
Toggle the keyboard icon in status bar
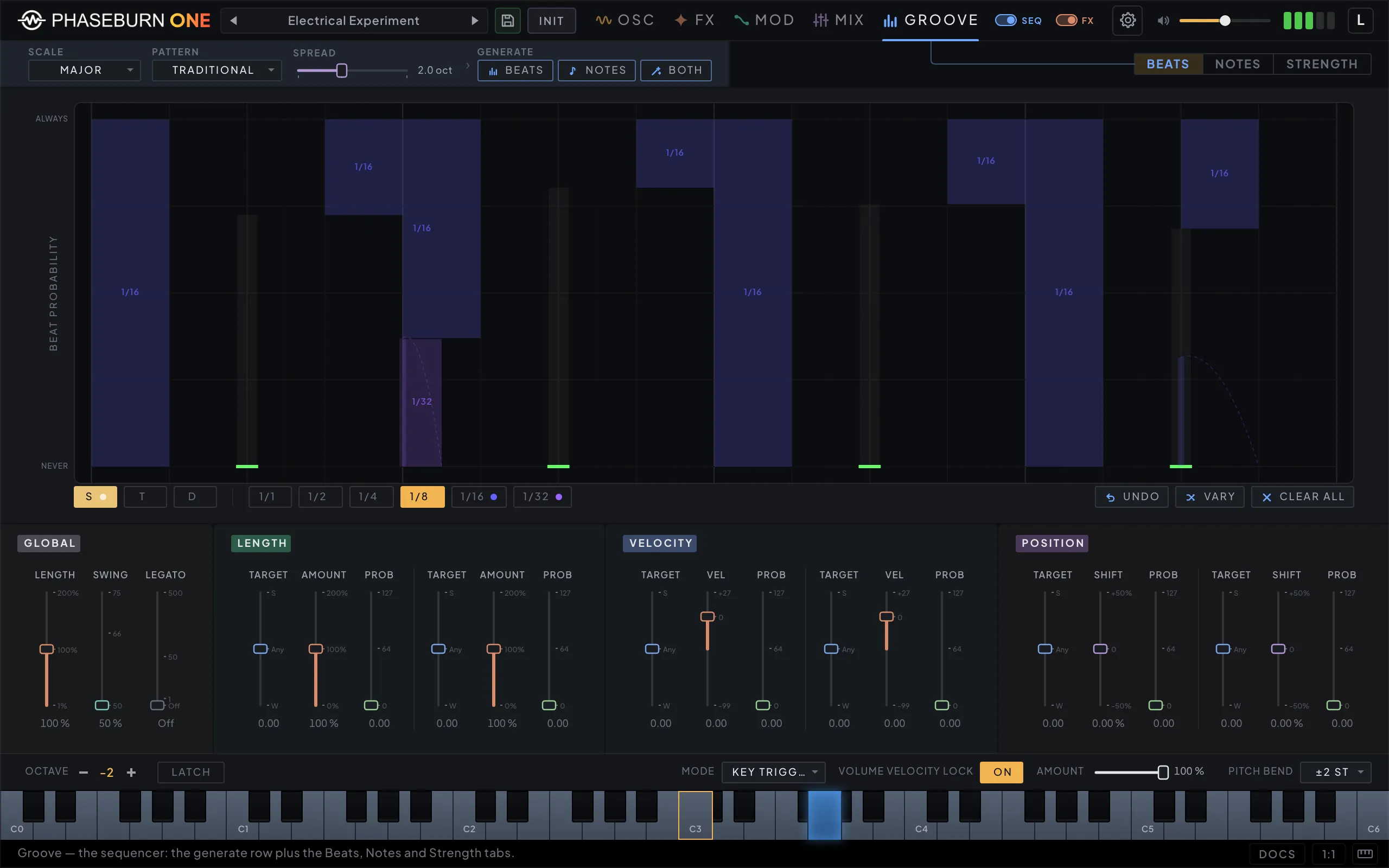click(x=1365, y=854)
